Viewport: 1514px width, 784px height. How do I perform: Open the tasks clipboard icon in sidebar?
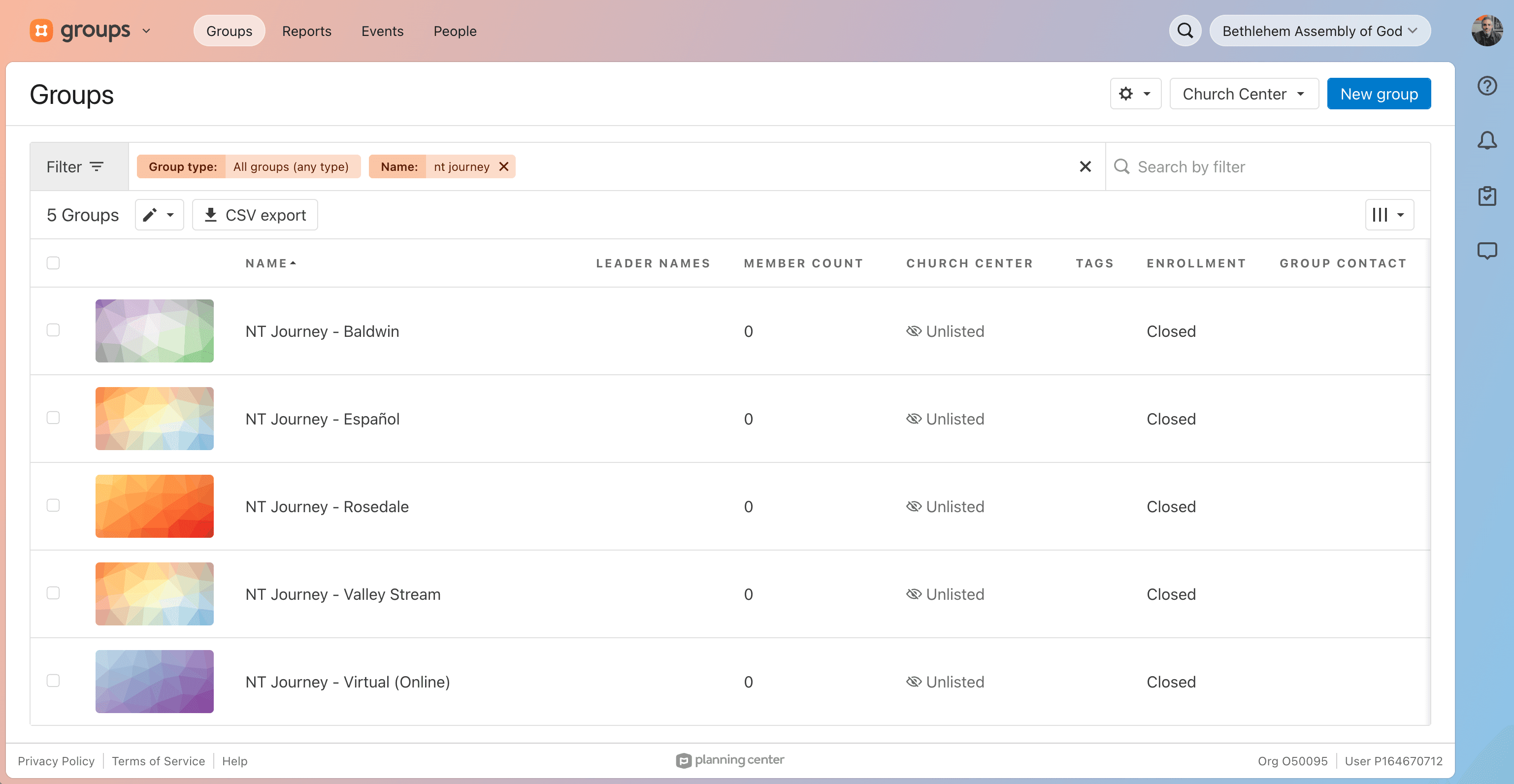tap(1487, 196)
